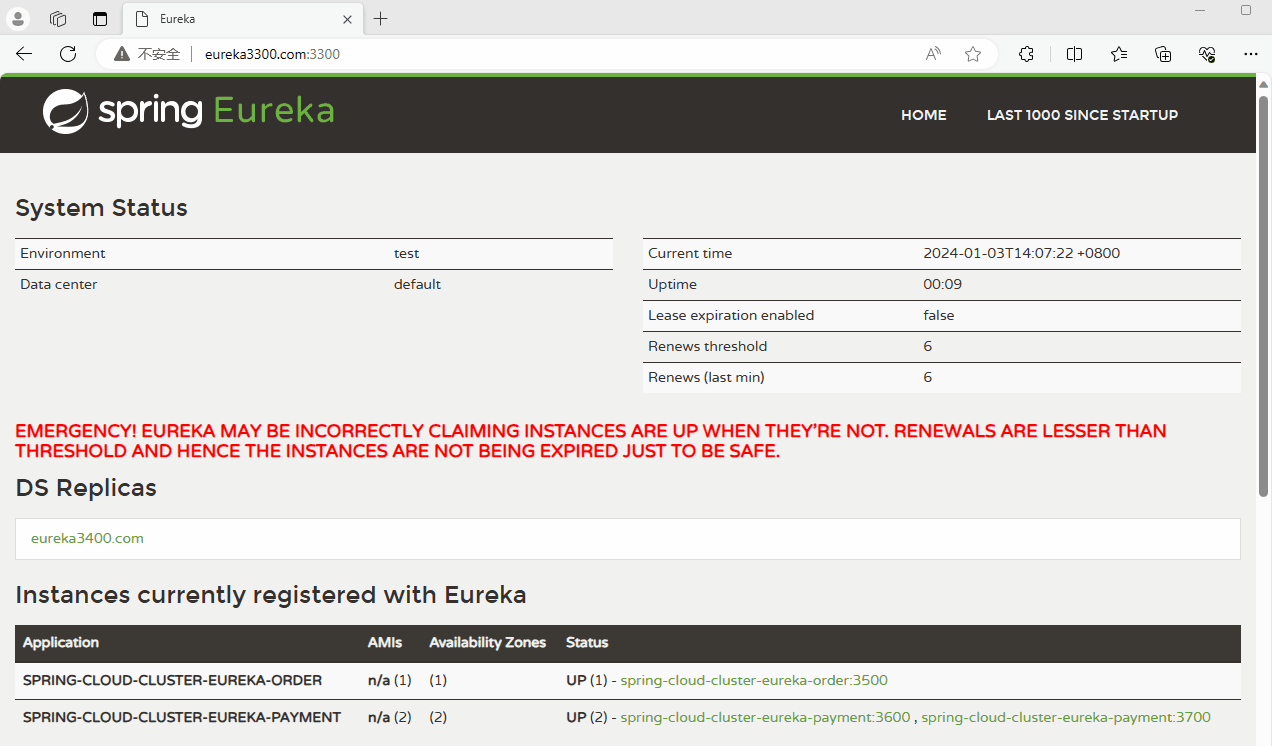Image resolution: width=1272 pixels, height=746 pixels.
Task: Close the Eureka browser tab
Action: (347, 19)
